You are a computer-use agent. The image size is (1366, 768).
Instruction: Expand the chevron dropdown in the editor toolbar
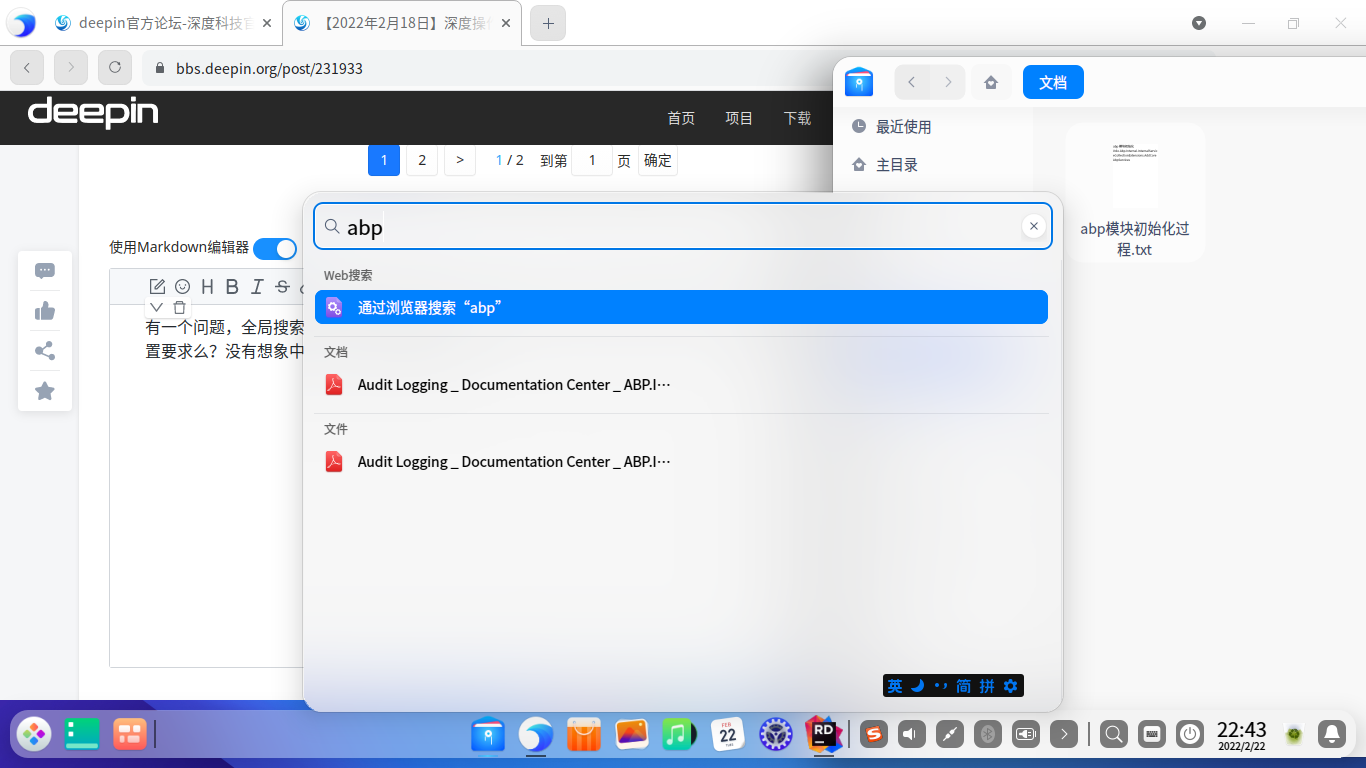pyautogui.click(x=156, y=307)
